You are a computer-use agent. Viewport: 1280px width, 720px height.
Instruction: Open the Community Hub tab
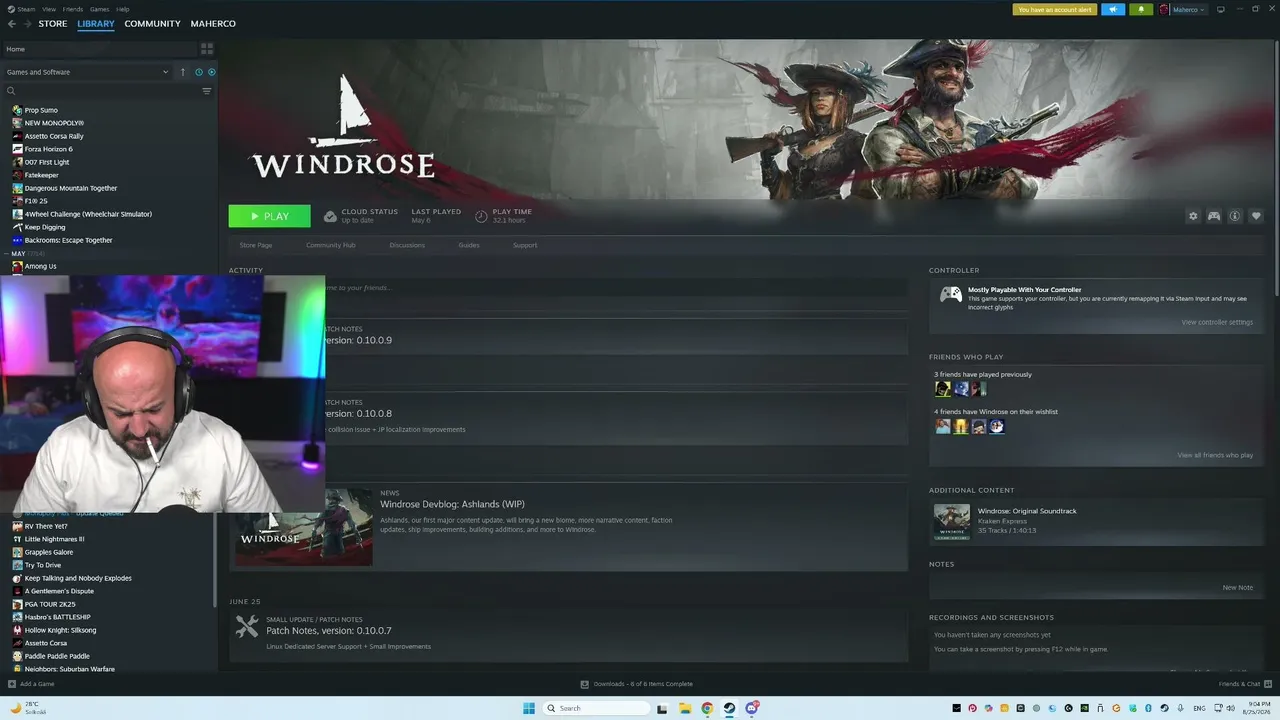point(331,245)
